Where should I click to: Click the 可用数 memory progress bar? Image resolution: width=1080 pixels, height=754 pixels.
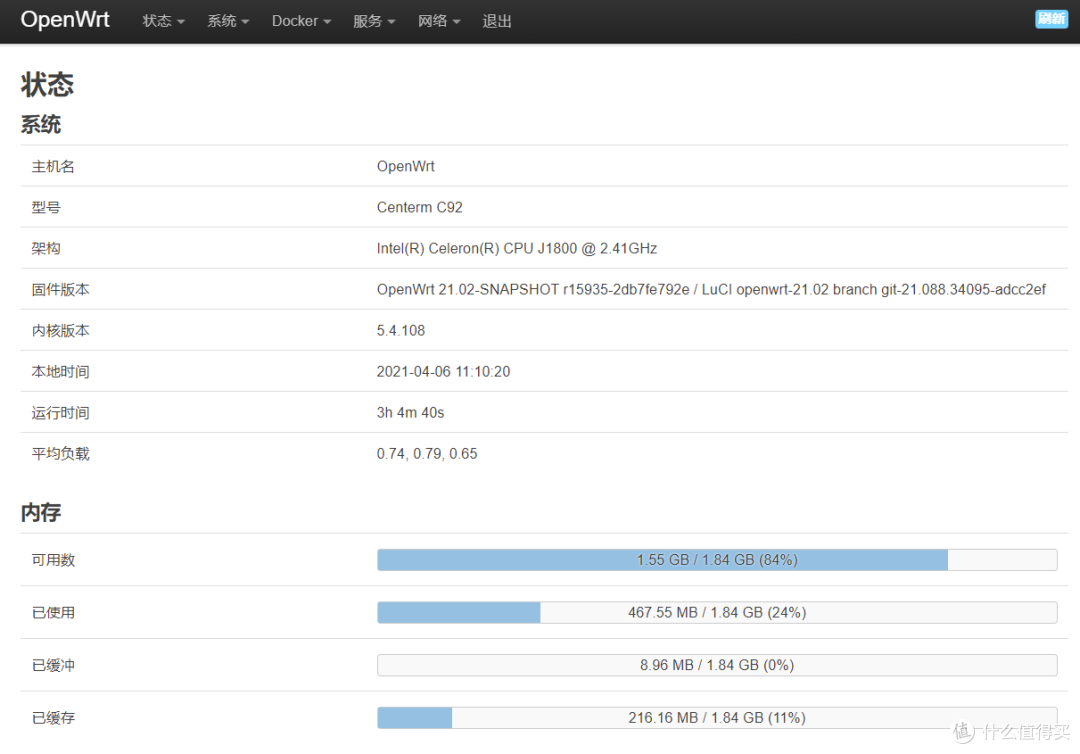tap(716, 560)
